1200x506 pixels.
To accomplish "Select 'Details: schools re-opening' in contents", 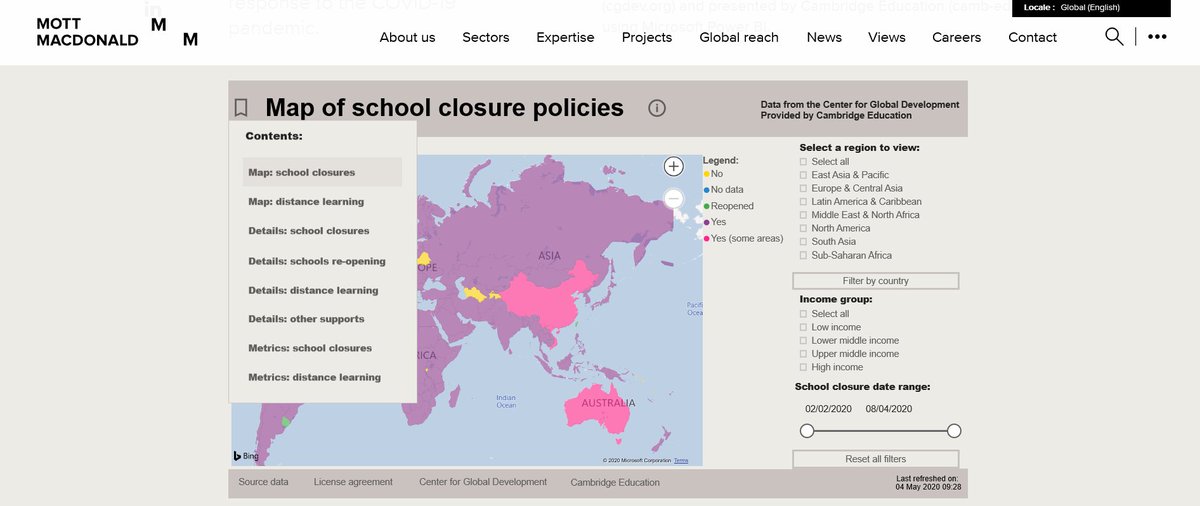I will click(317, 261).
